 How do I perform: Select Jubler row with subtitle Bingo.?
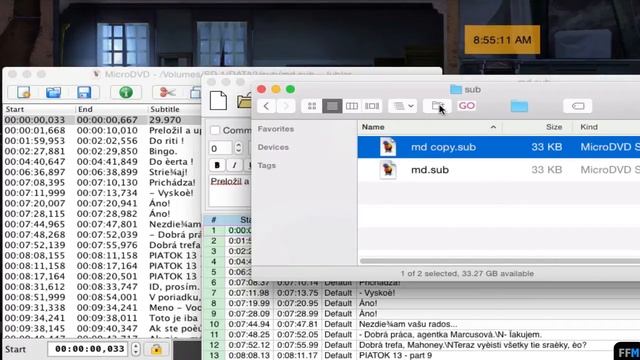tap(102, 151)
